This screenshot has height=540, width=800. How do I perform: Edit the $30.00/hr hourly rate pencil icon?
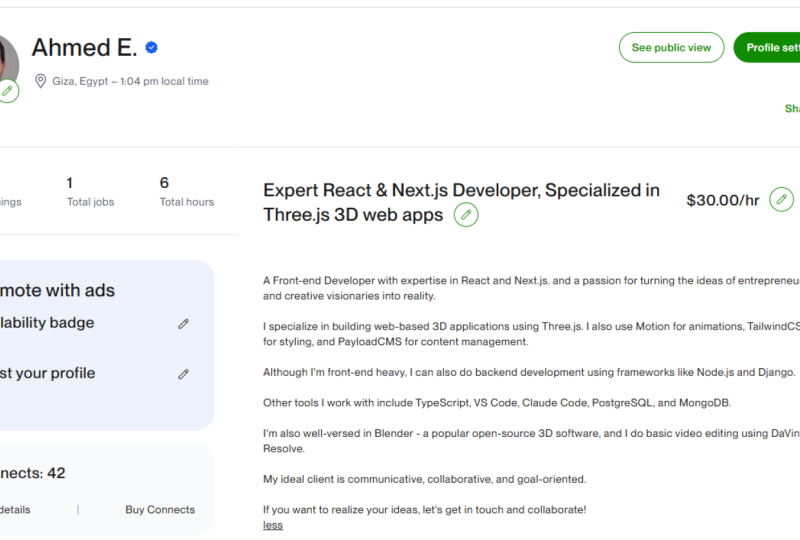point(781,200)
